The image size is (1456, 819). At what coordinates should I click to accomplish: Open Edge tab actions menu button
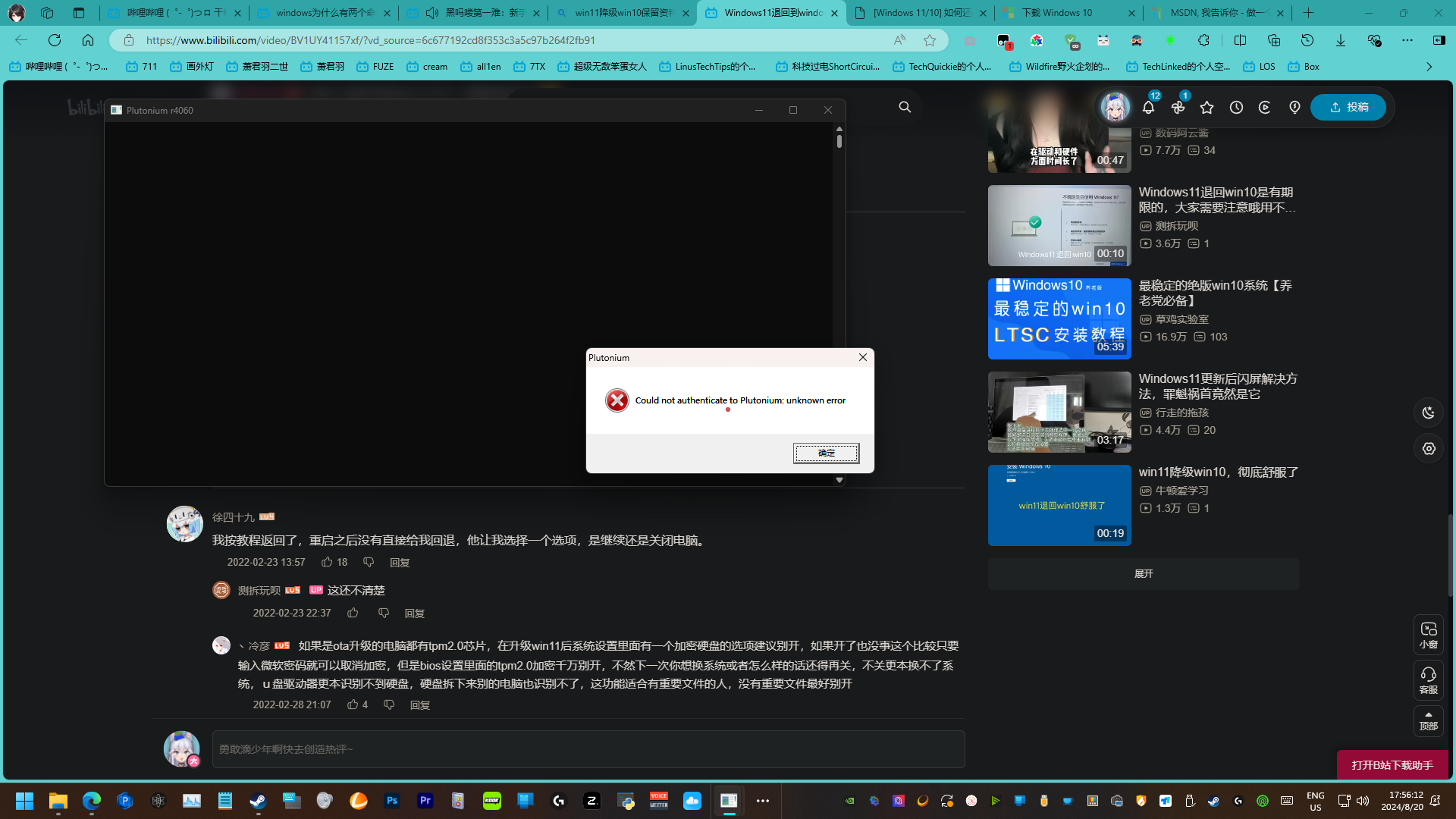tap(79, 13)
